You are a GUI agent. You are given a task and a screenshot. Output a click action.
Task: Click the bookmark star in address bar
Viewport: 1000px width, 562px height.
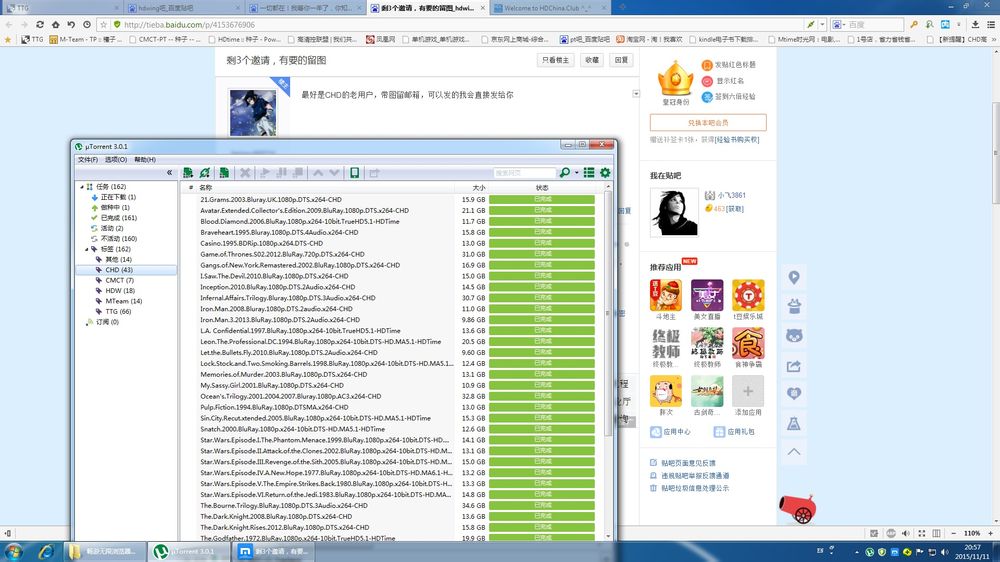(x=103, y=24)
